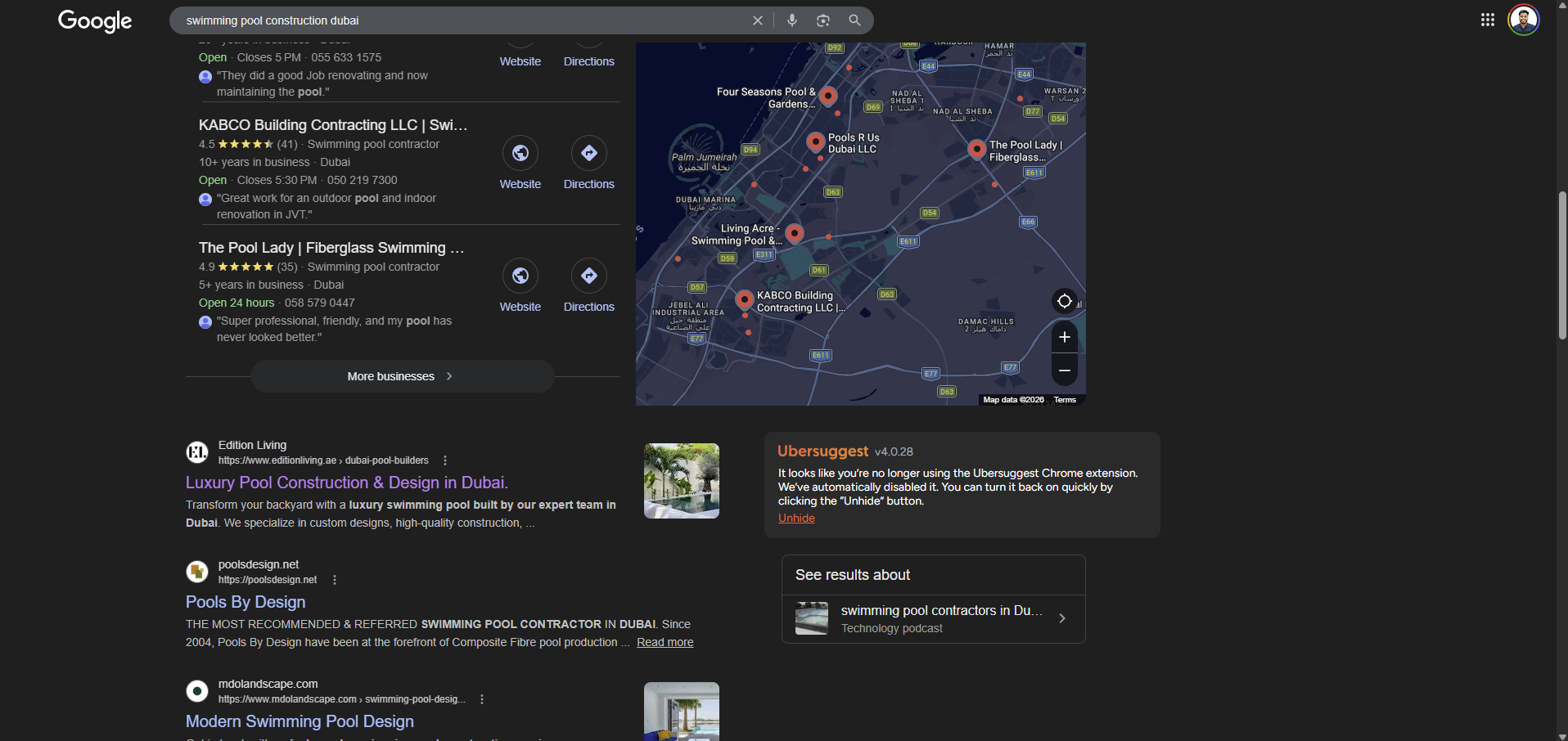
Task: Open Google account profile picture
Action: (x=1524, y=20)
